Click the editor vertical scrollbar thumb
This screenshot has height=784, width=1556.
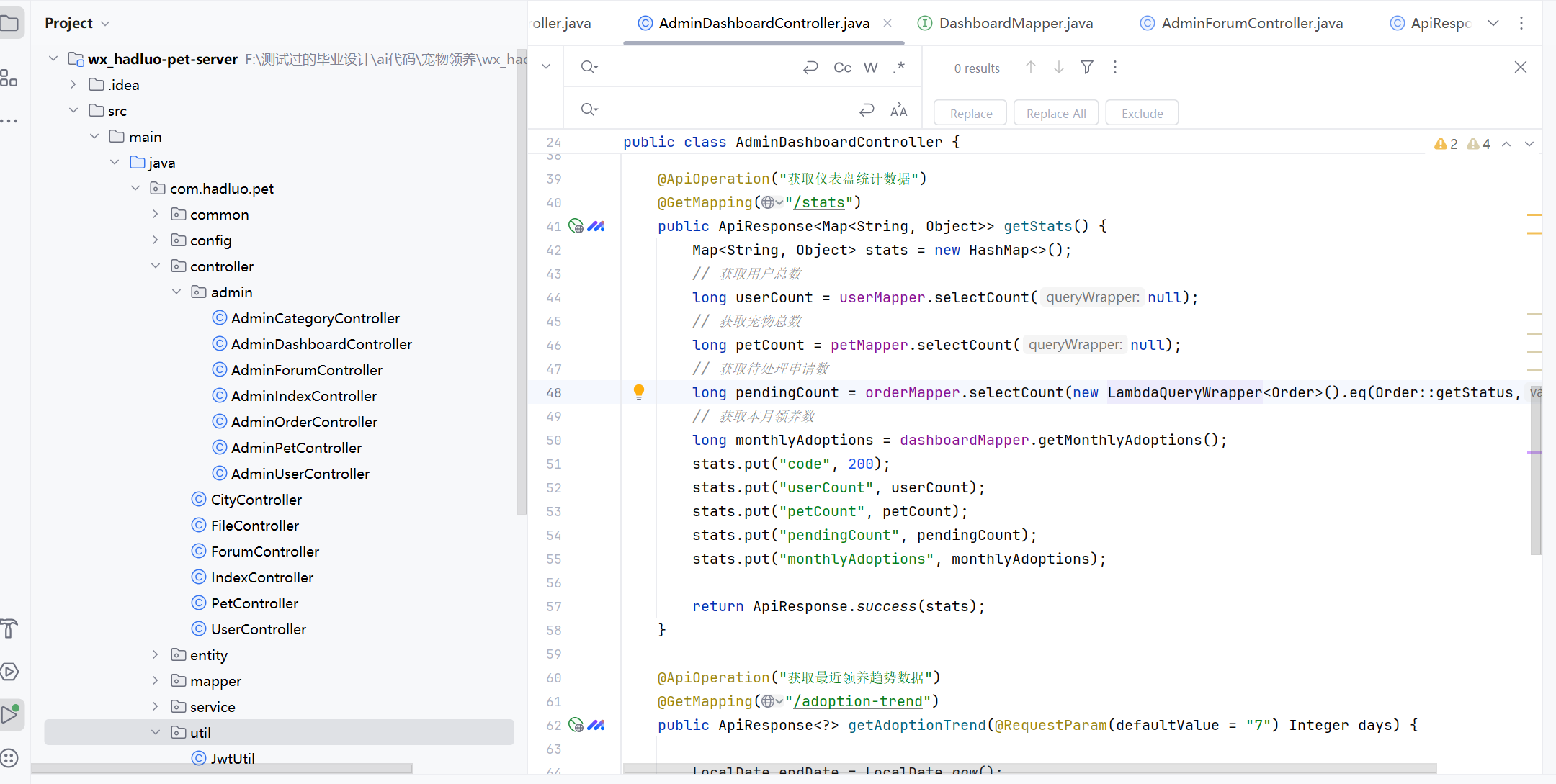(1536, 472)
